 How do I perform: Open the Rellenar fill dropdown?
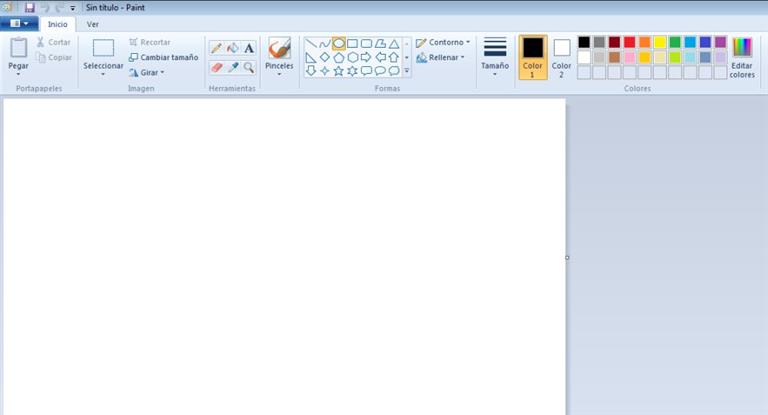tap(440, 57)
